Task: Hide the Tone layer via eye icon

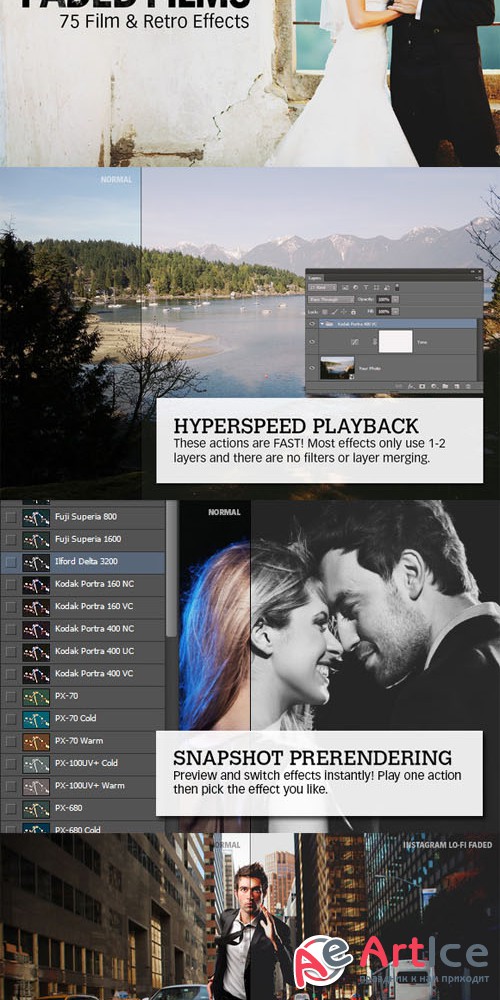Action: pyautogui.click(x=312, y=342)
